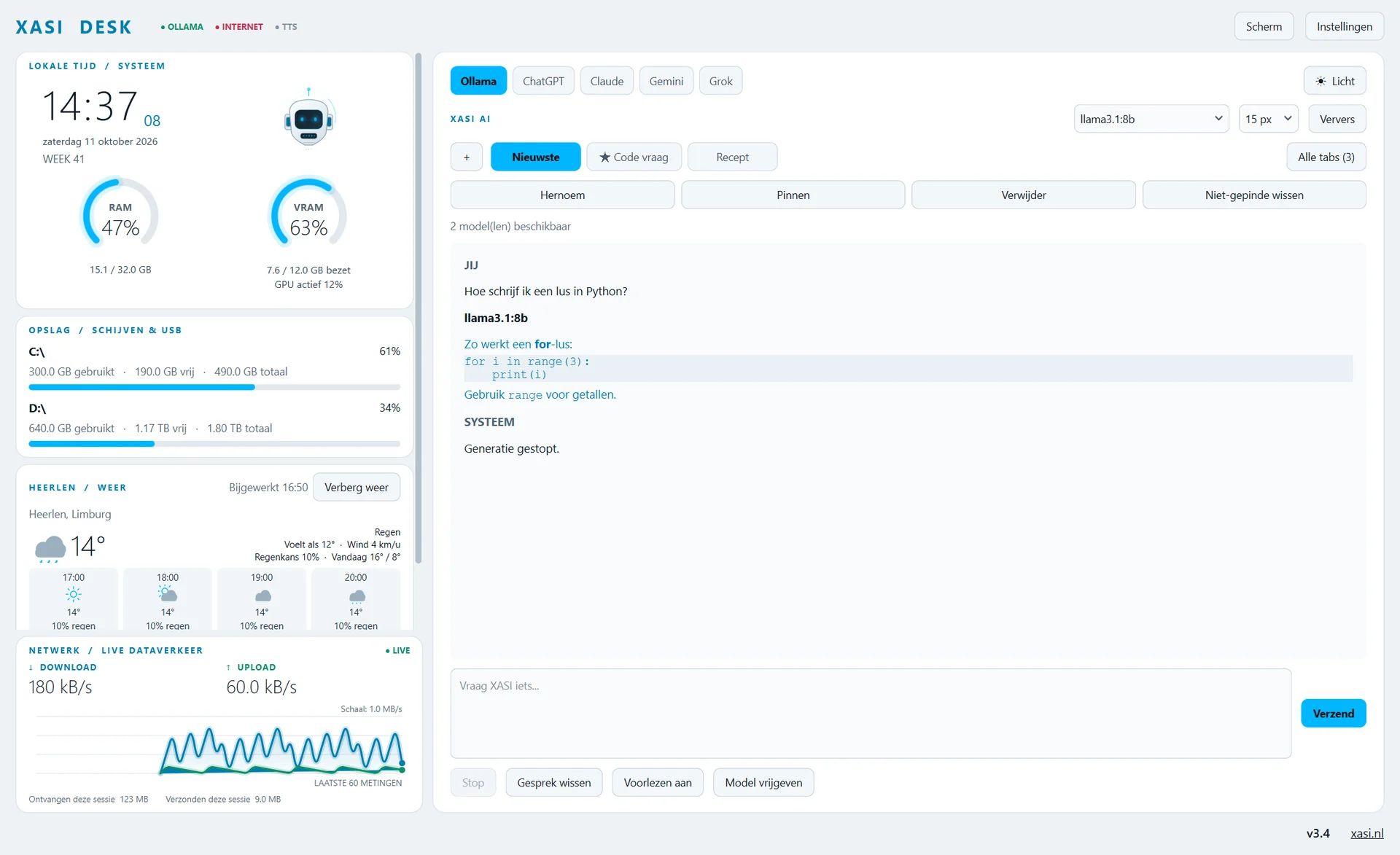
Task: Toggle the Licht theme button
Action: [x=1334, y=81]
